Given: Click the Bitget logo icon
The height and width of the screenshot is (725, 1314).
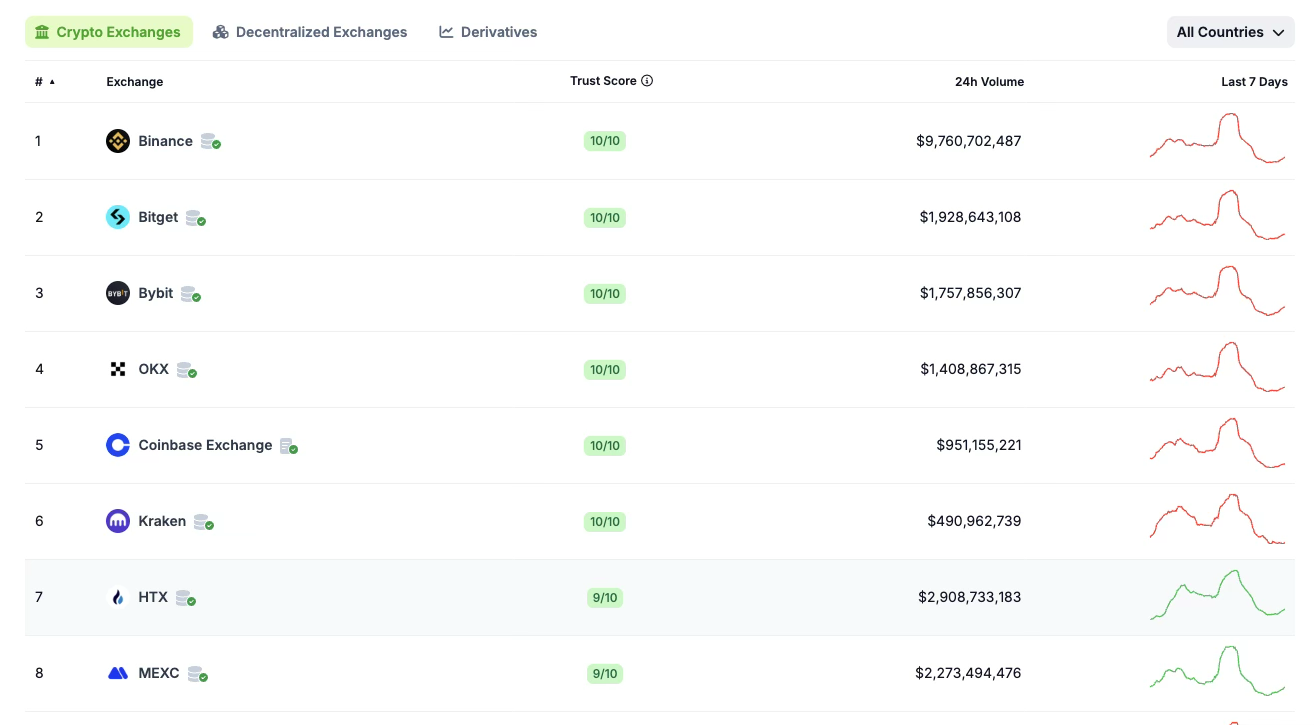Looking at the screenshot, I should 118,217.
